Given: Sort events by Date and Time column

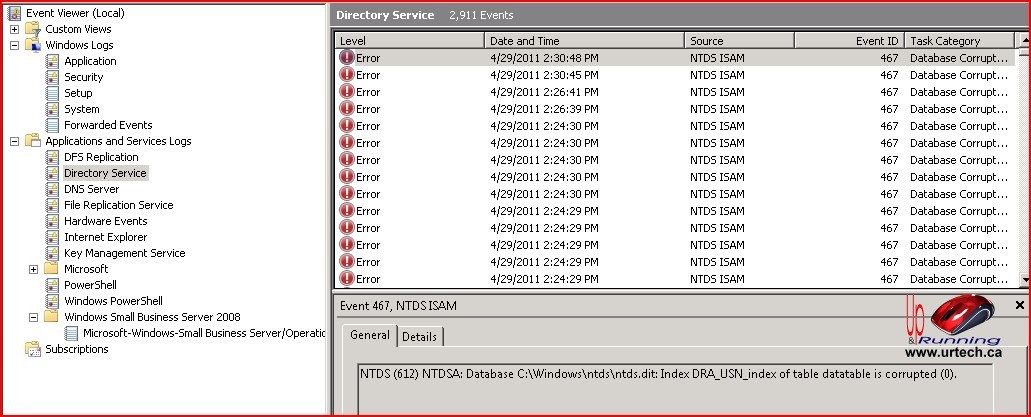Looking at the screenshot, I should pos(584,41).
